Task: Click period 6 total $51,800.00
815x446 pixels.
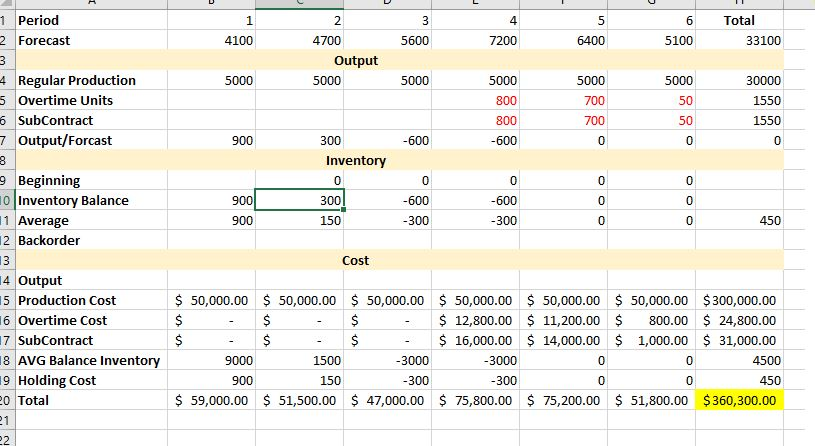Action: 651,401
